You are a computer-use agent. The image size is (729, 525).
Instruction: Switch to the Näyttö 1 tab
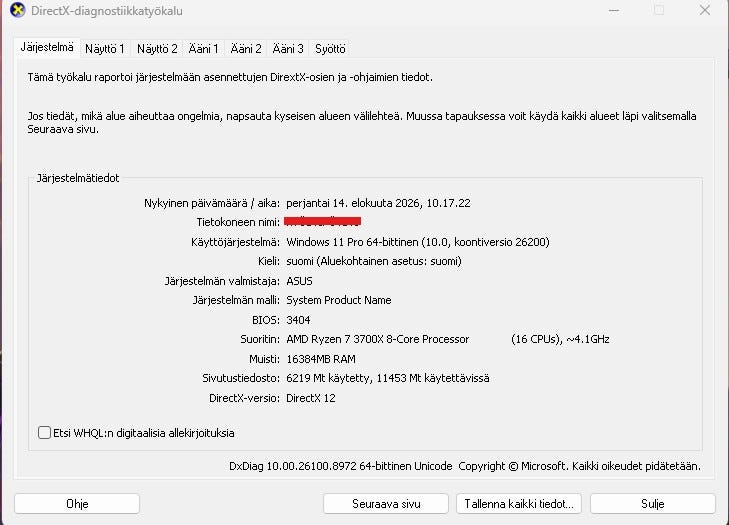pos(105,49)
